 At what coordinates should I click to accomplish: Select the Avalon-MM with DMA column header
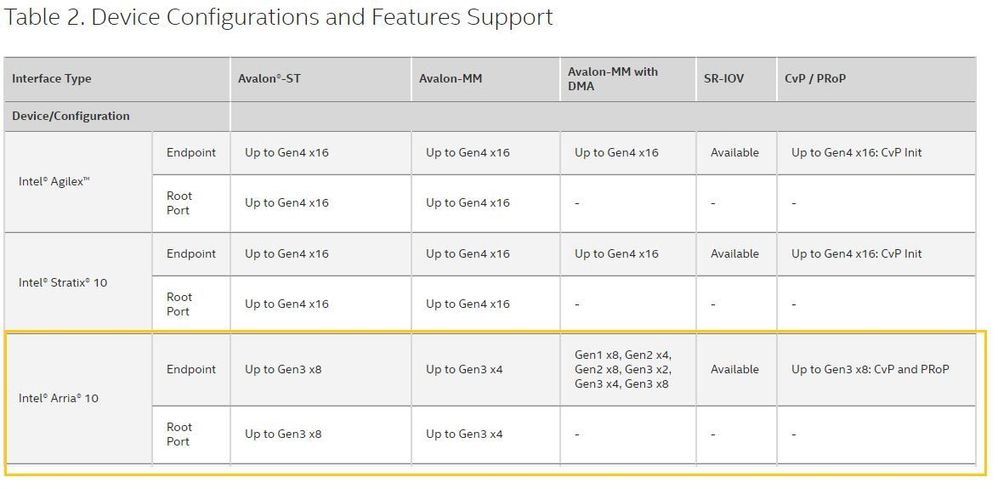coord(613,79)
